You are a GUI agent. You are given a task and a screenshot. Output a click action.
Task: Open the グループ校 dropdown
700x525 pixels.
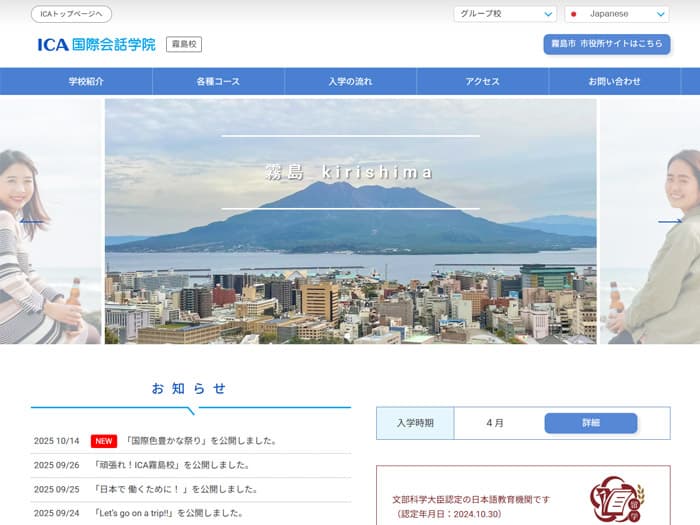tap(505, 14)
